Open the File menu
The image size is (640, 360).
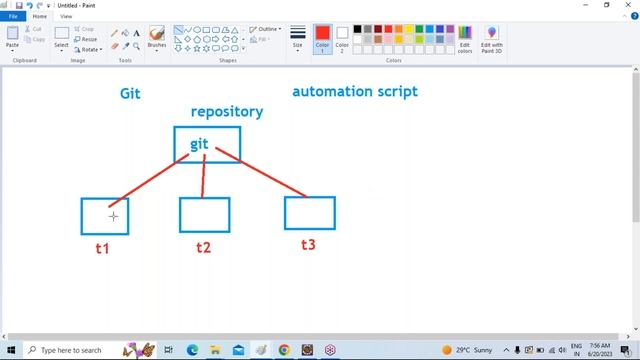[13, 16]
